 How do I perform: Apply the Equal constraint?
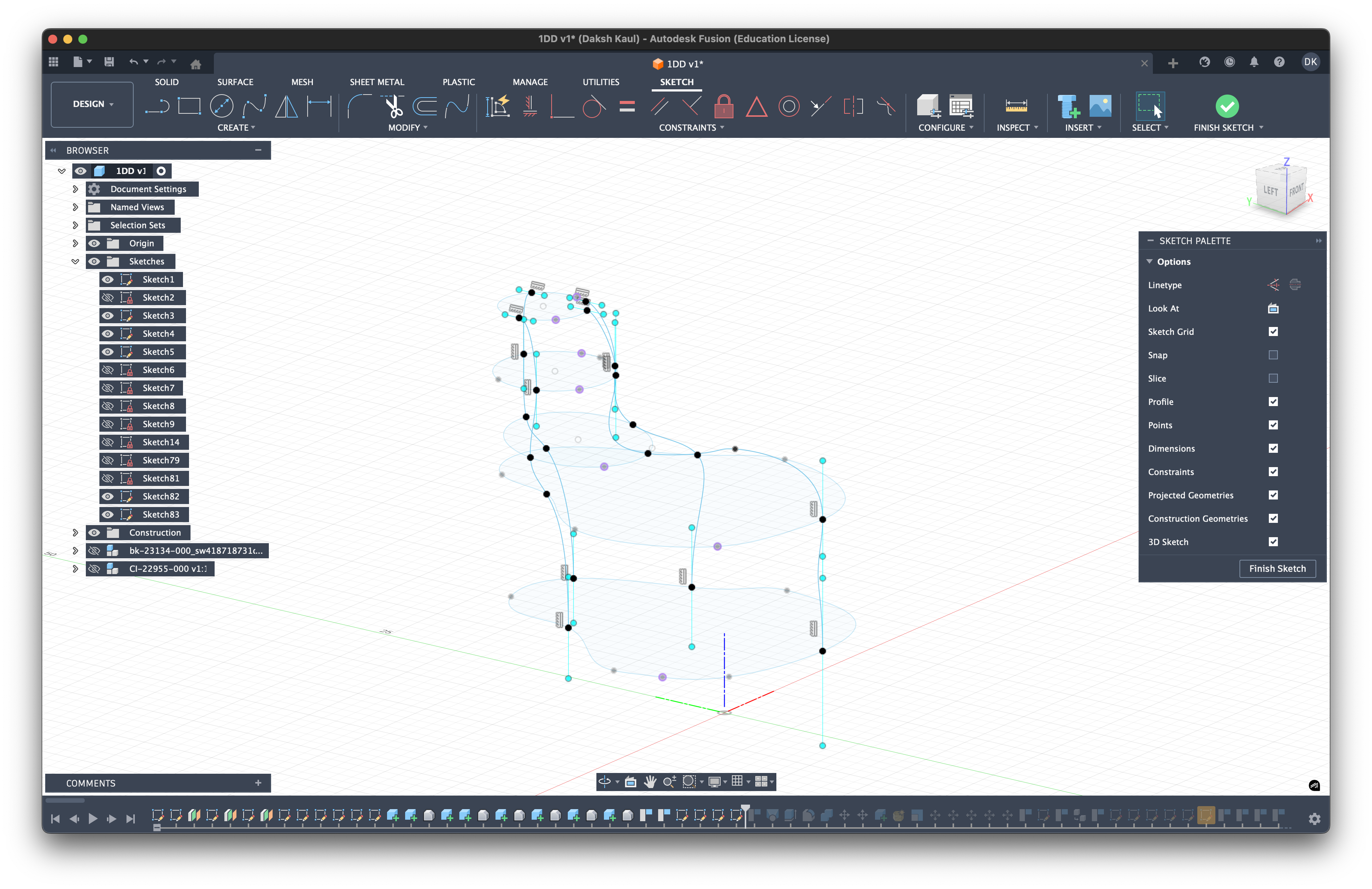pos(627,106)
